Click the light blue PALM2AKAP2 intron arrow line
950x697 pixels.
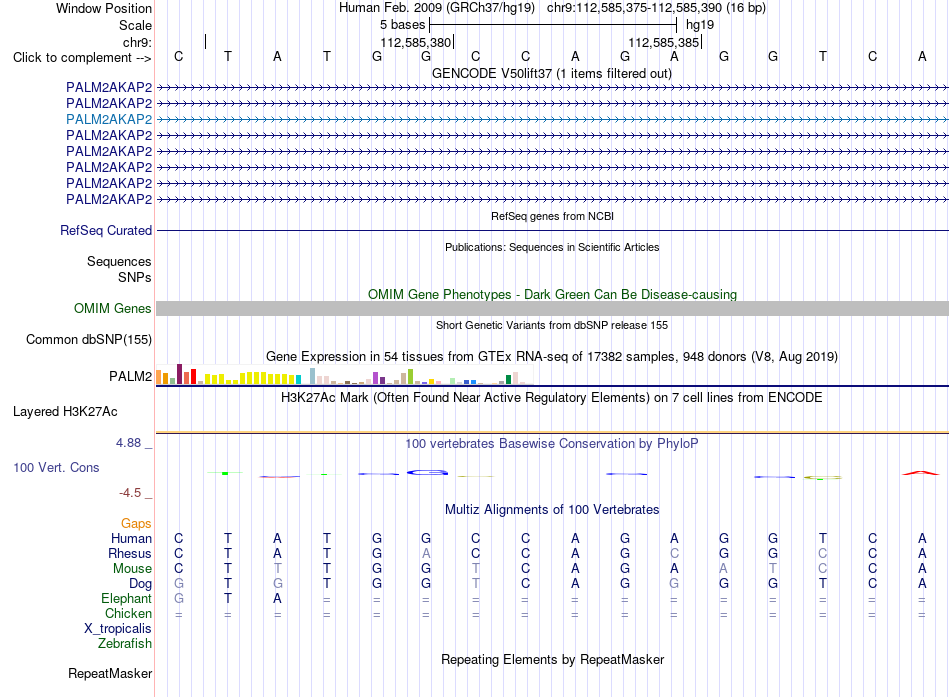(x=552, y=119)
